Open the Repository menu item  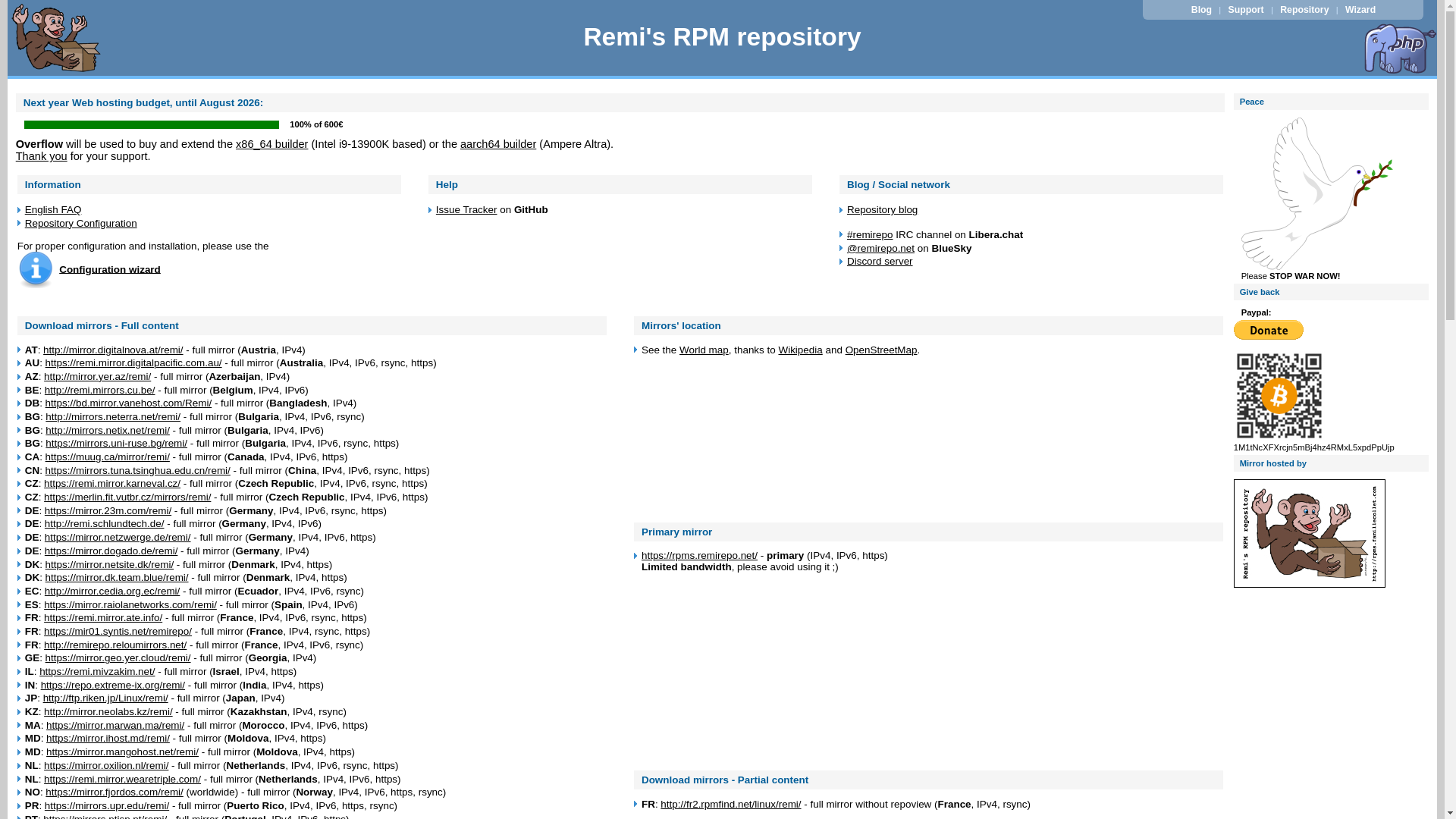pos(1304,10)
